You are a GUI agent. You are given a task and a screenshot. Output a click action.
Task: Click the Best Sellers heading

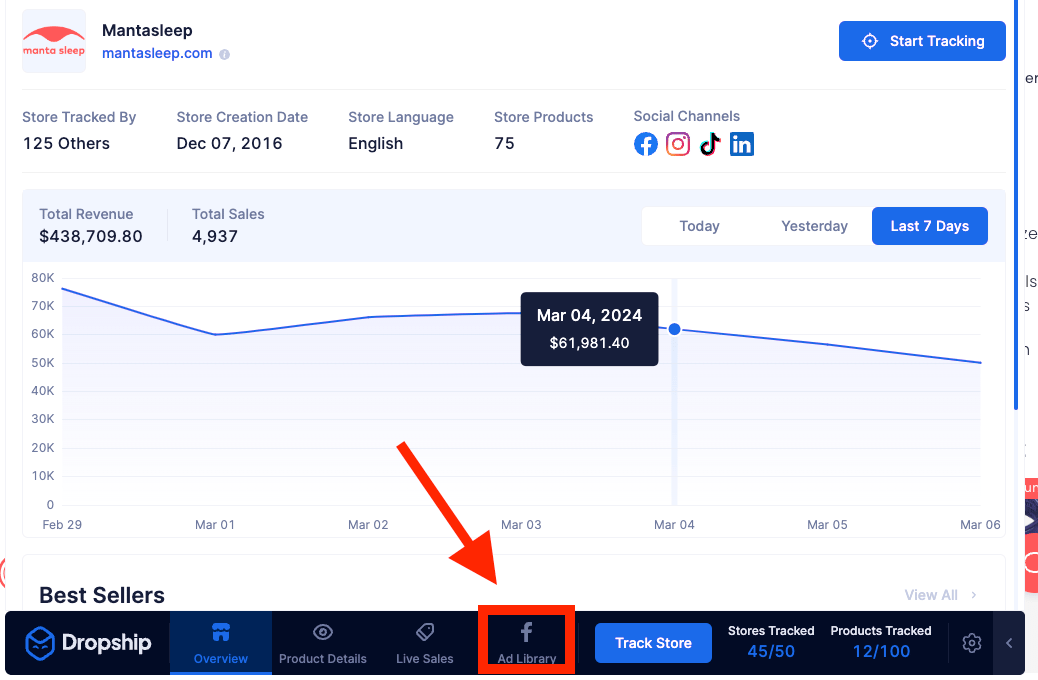pyautogui.click(x=102, y=595)
